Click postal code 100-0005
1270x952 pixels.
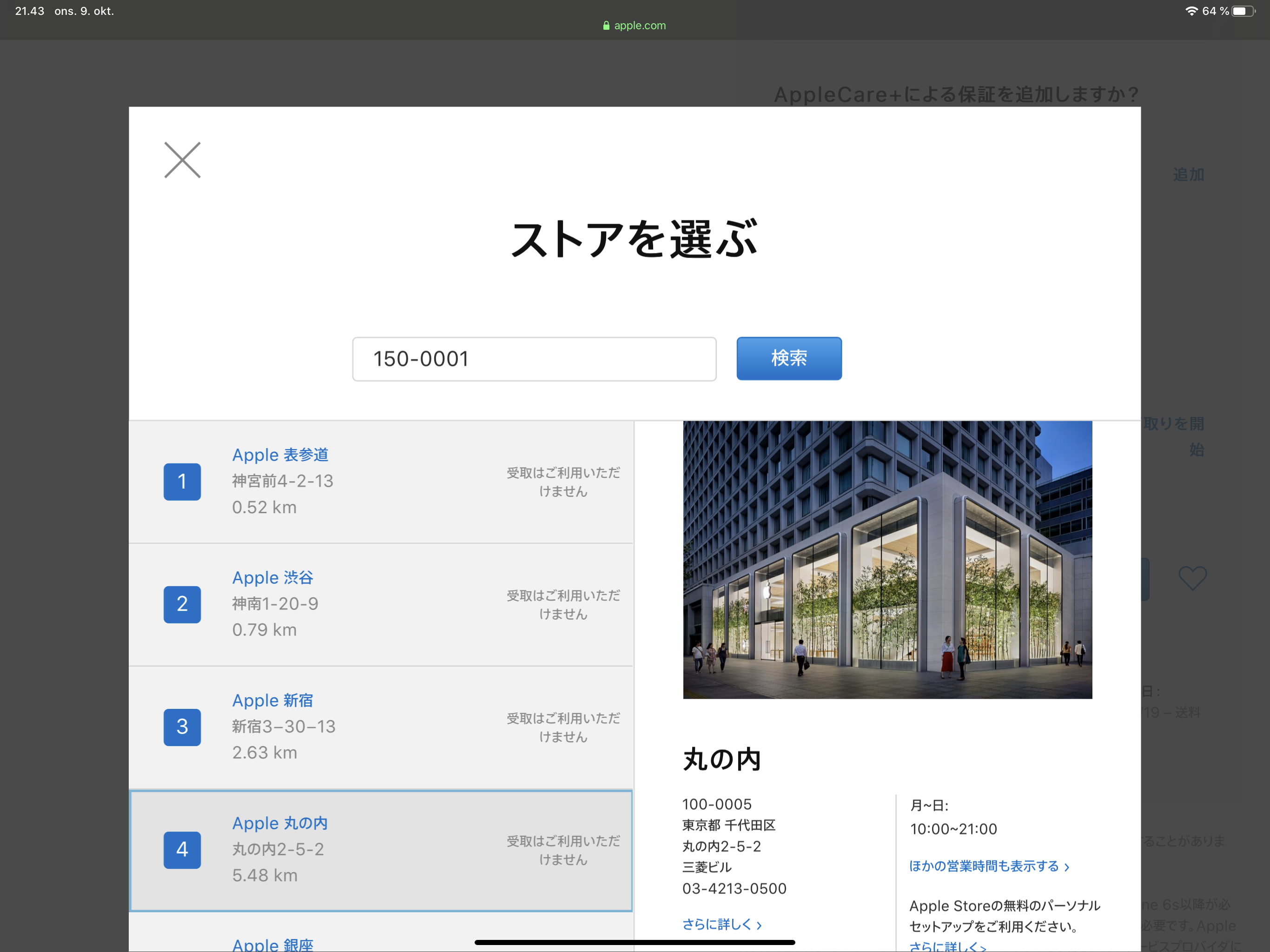tap(717, 805)
